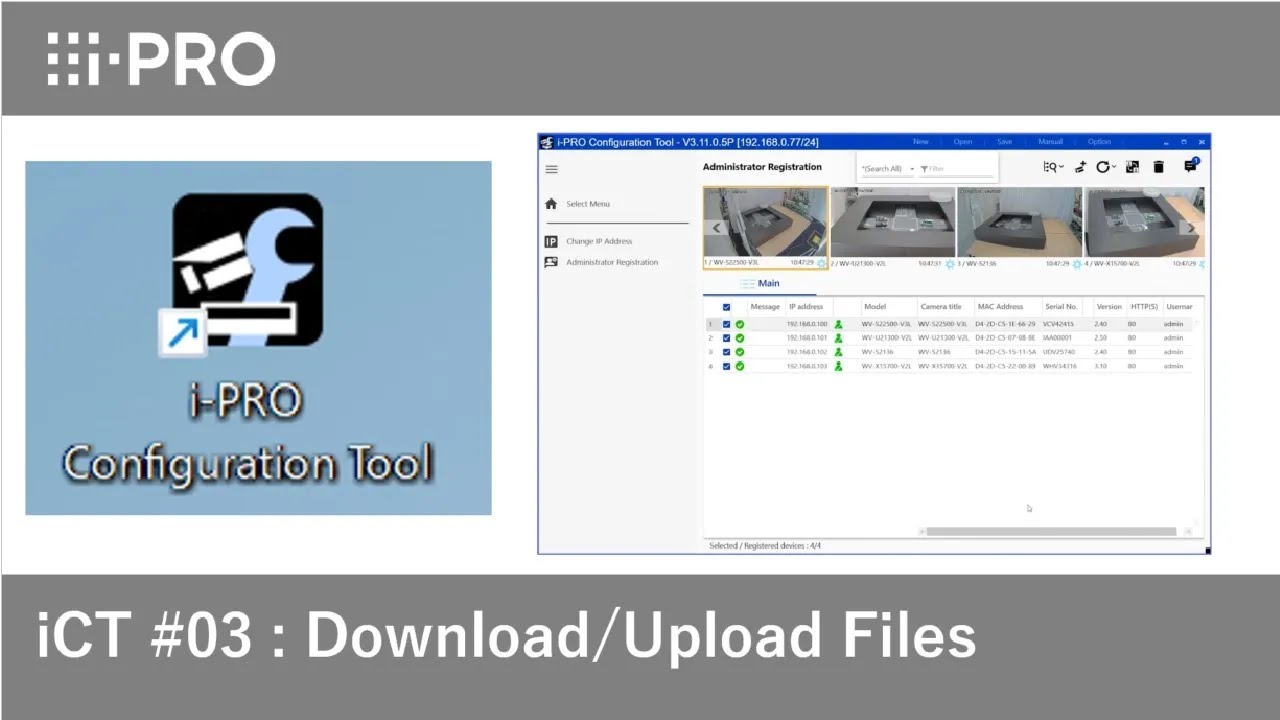Open Change IP Address in sidebar
Image resolution: width=1280 pixels, height=720 pixels.
pos(599,241)
